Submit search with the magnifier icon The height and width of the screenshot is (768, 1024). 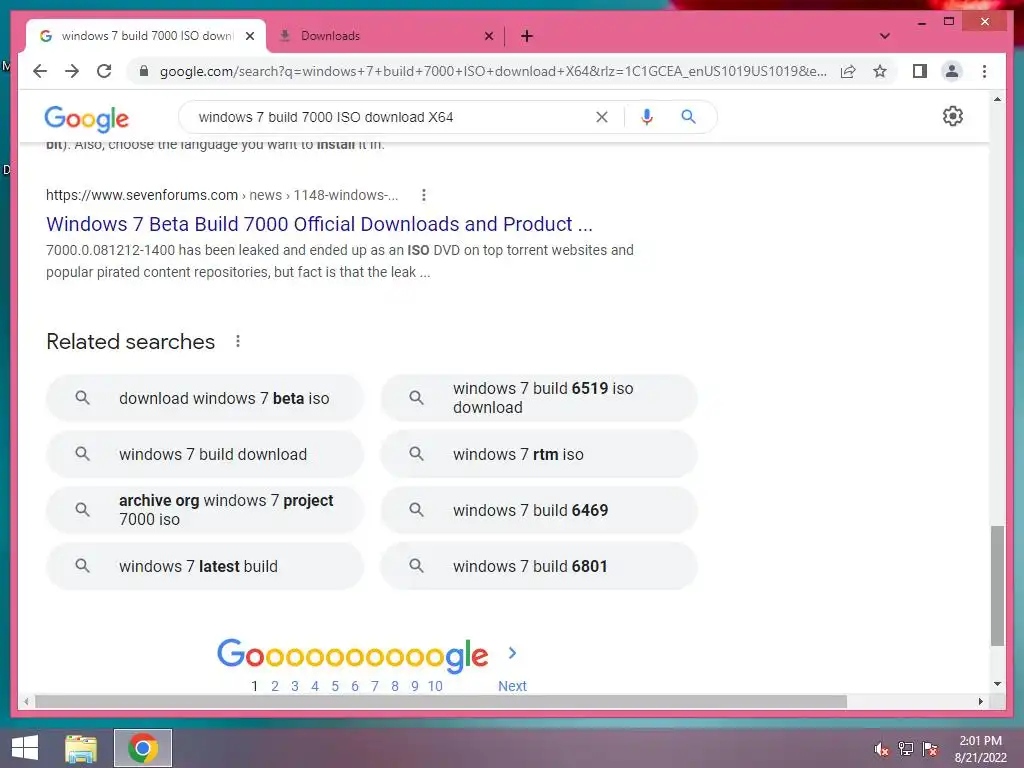coord(688,117)
